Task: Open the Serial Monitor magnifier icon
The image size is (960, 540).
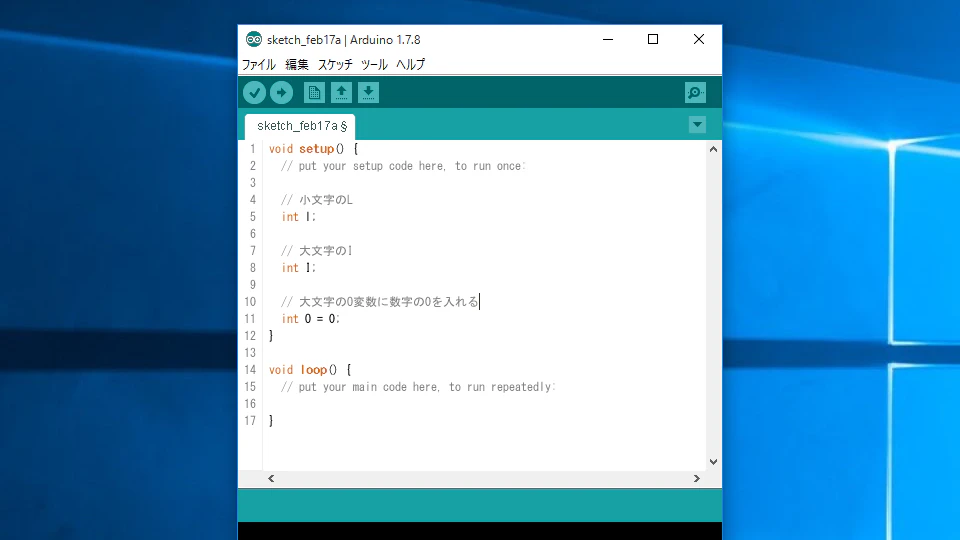Action: tap(695, 92)
